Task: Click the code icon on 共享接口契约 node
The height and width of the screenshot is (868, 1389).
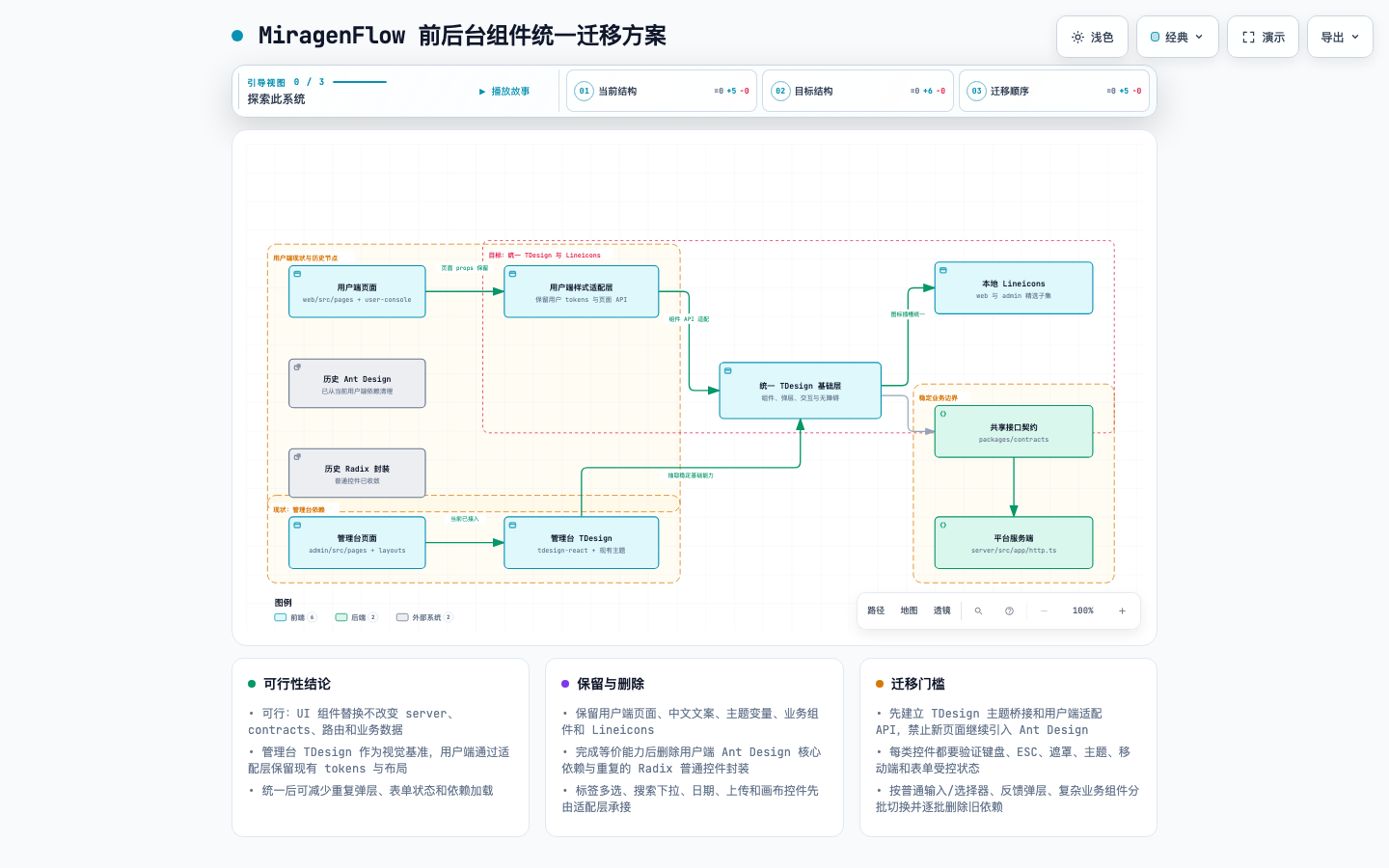Action: click(943, 414)
